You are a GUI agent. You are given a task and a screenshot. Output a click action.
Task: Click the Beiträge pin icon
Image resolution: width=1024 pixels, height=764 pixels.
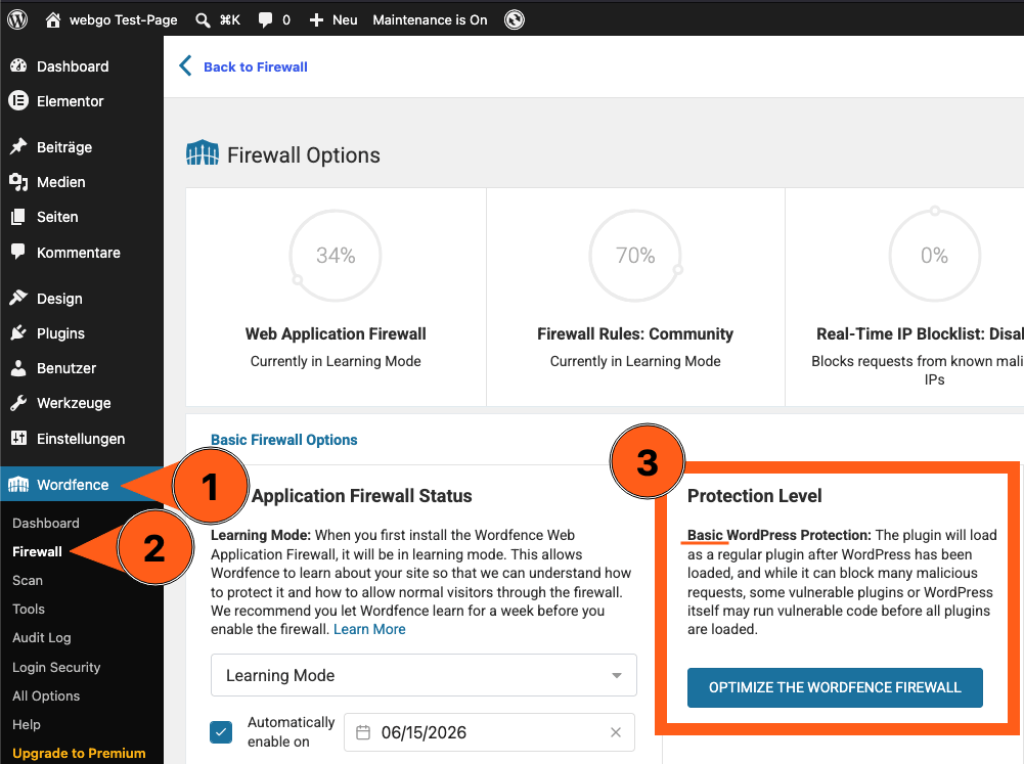tap(18, 147)
